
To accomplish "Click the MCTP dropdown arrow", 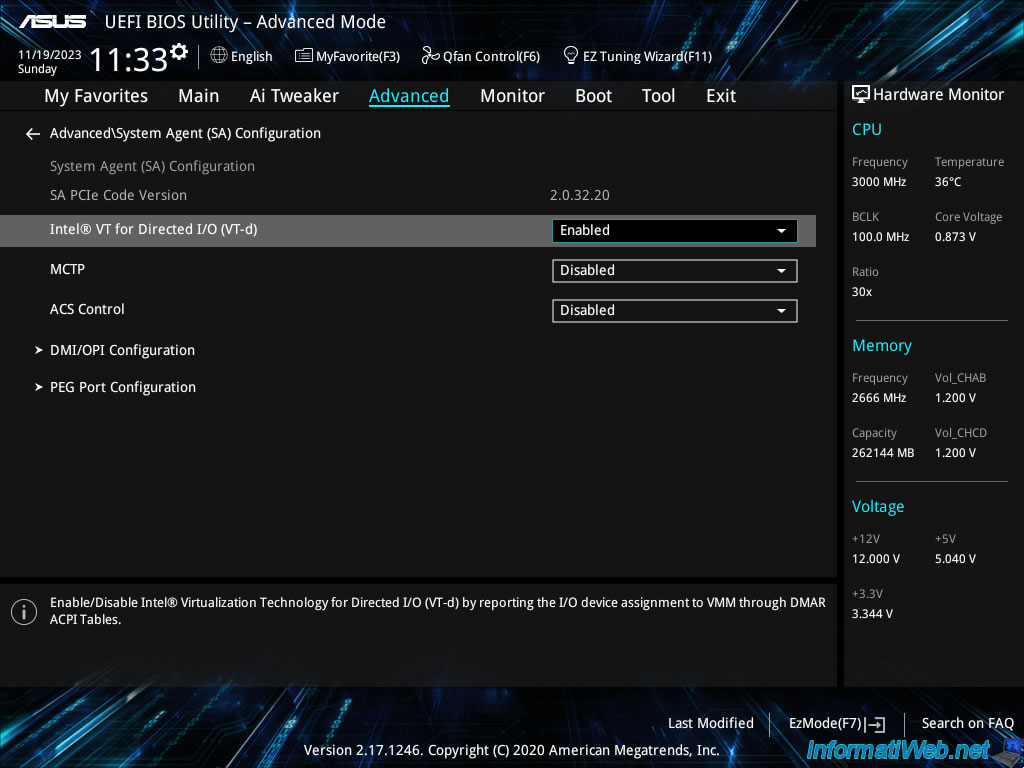I will pos(781,271).
